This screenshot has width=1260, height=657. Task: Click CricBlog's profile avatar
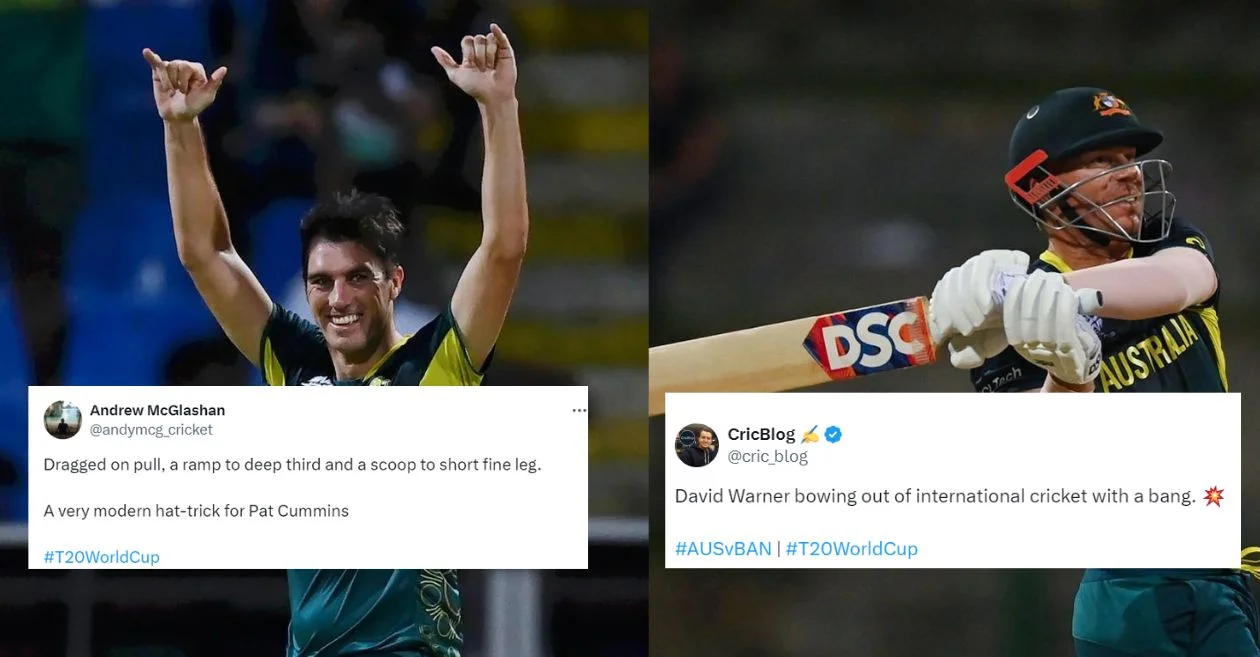coord(697,445)
